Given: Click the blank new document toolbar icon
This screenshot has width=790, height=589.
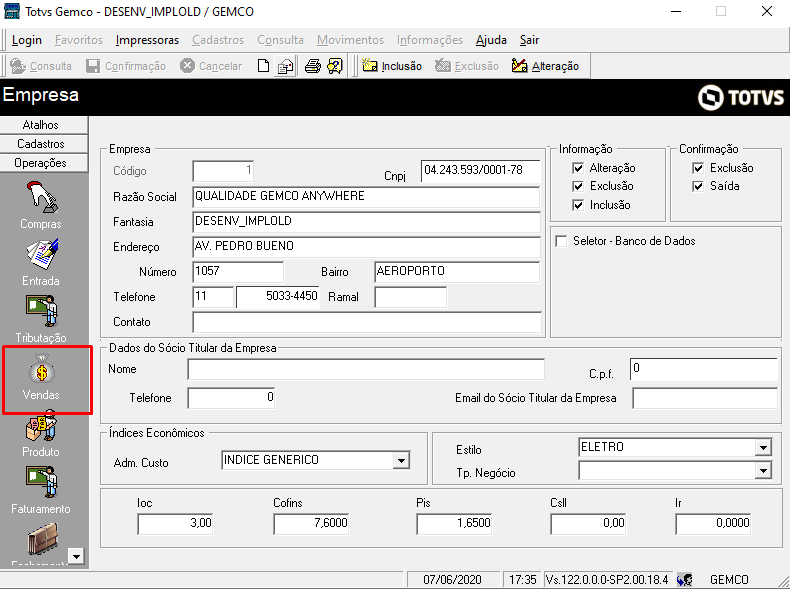Looking at the screenshot, I should coord(264,66).
